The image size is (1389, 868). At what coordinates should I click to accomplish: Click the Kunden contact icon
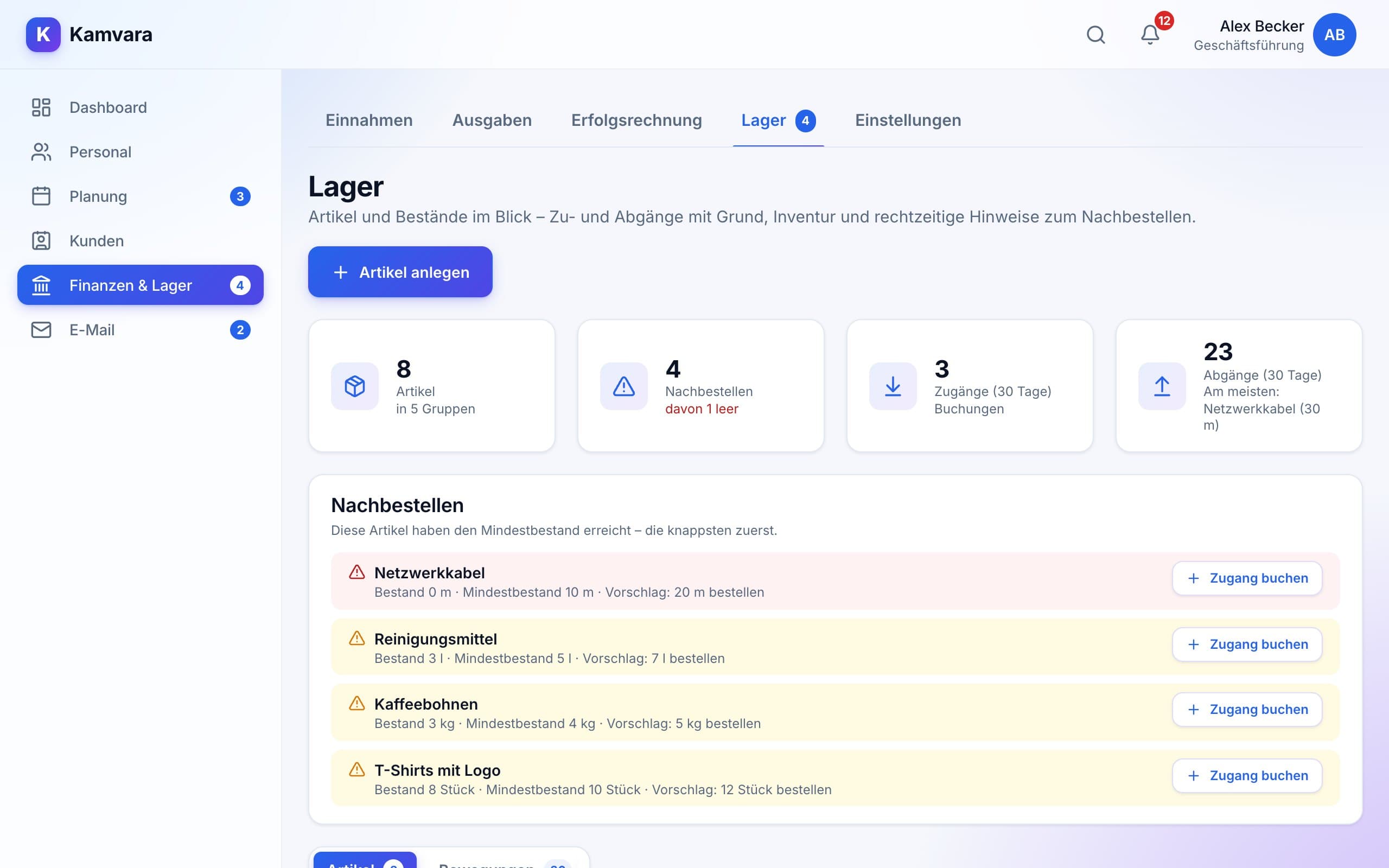[41, 241]
